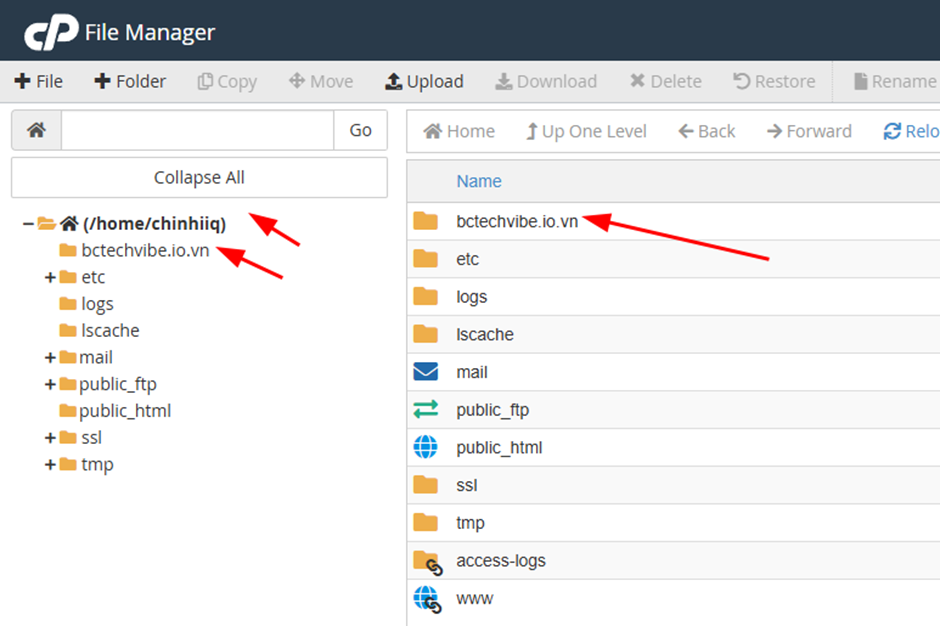Click the home icon beside the search box
The width and height of the screenshot is (940, 626).
(x=35, y=130)
